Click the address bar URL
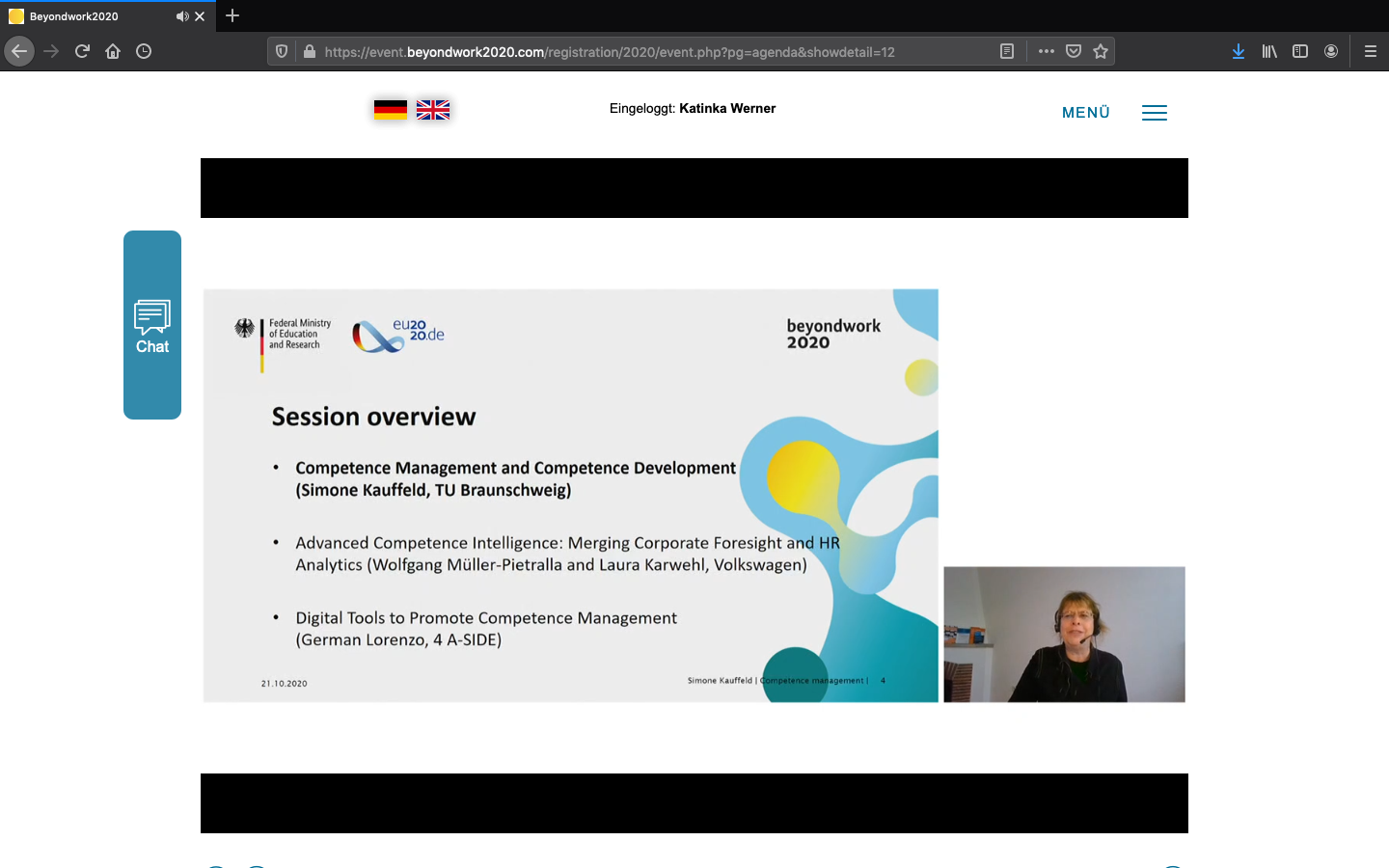The height and width of the screenshot is (868, 1389). (x=610, y=52)
